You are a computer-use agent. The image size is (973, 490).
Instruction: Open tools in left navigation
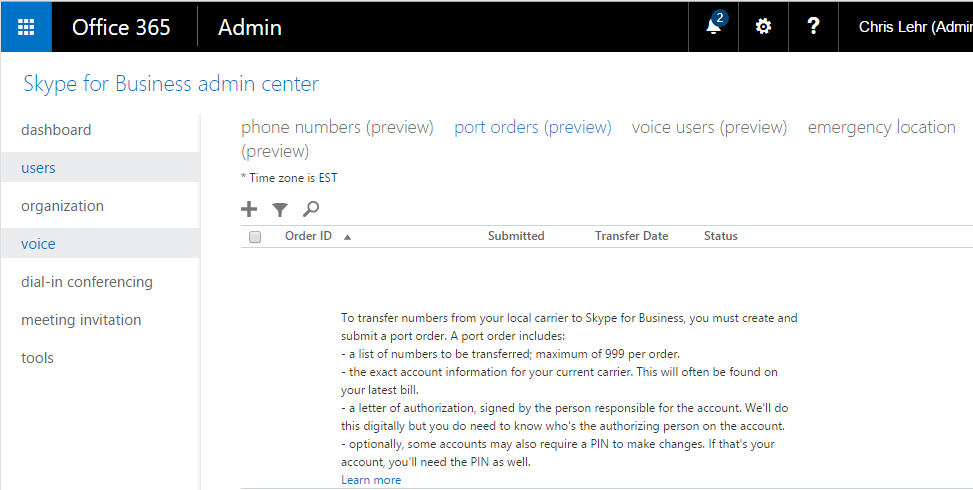click(37, 358)
